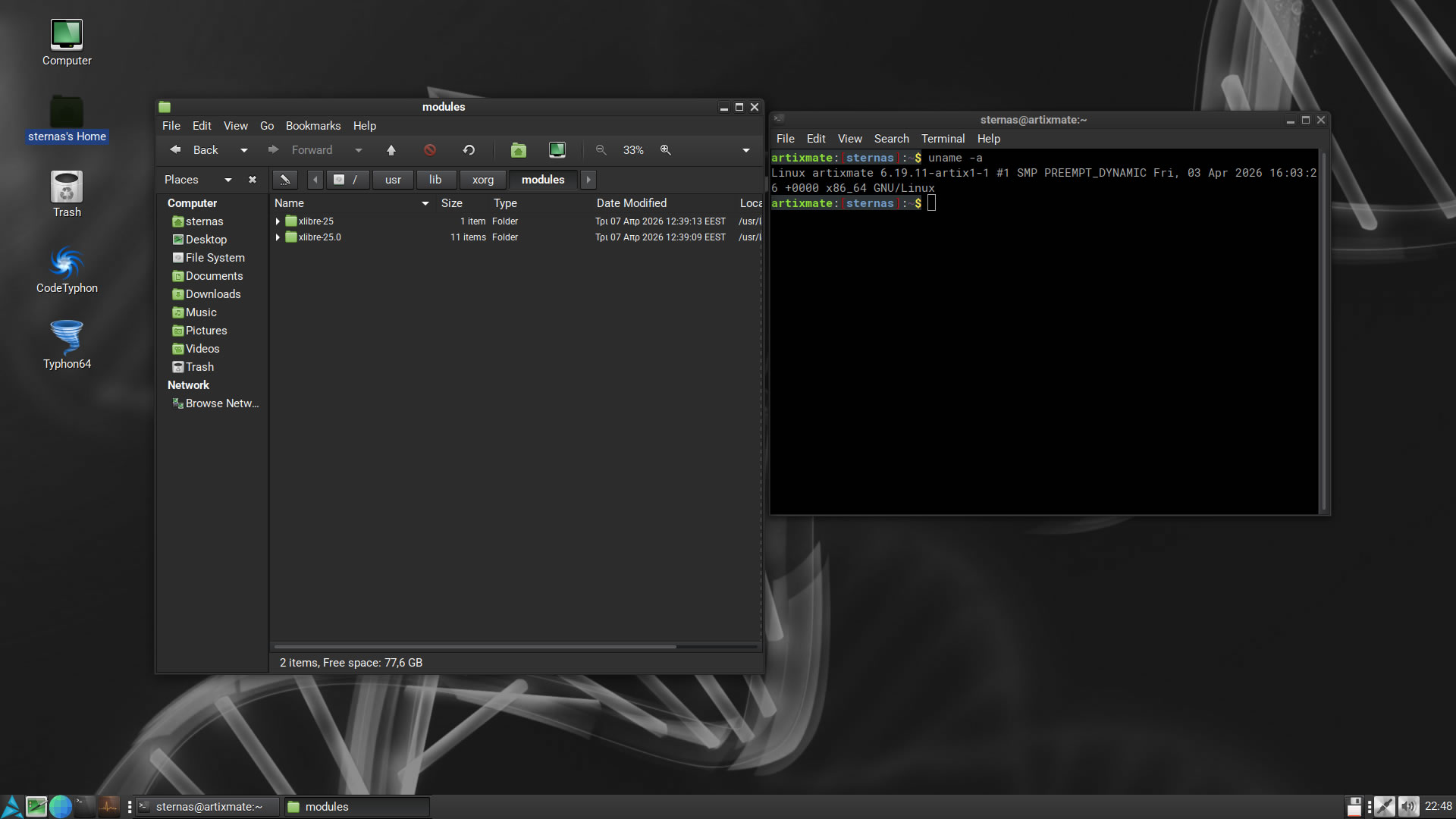Viewport: 1456px width, 819px height.
Task: Zoom in with magnifier plus icon
Action: click(x=666, y=150)
